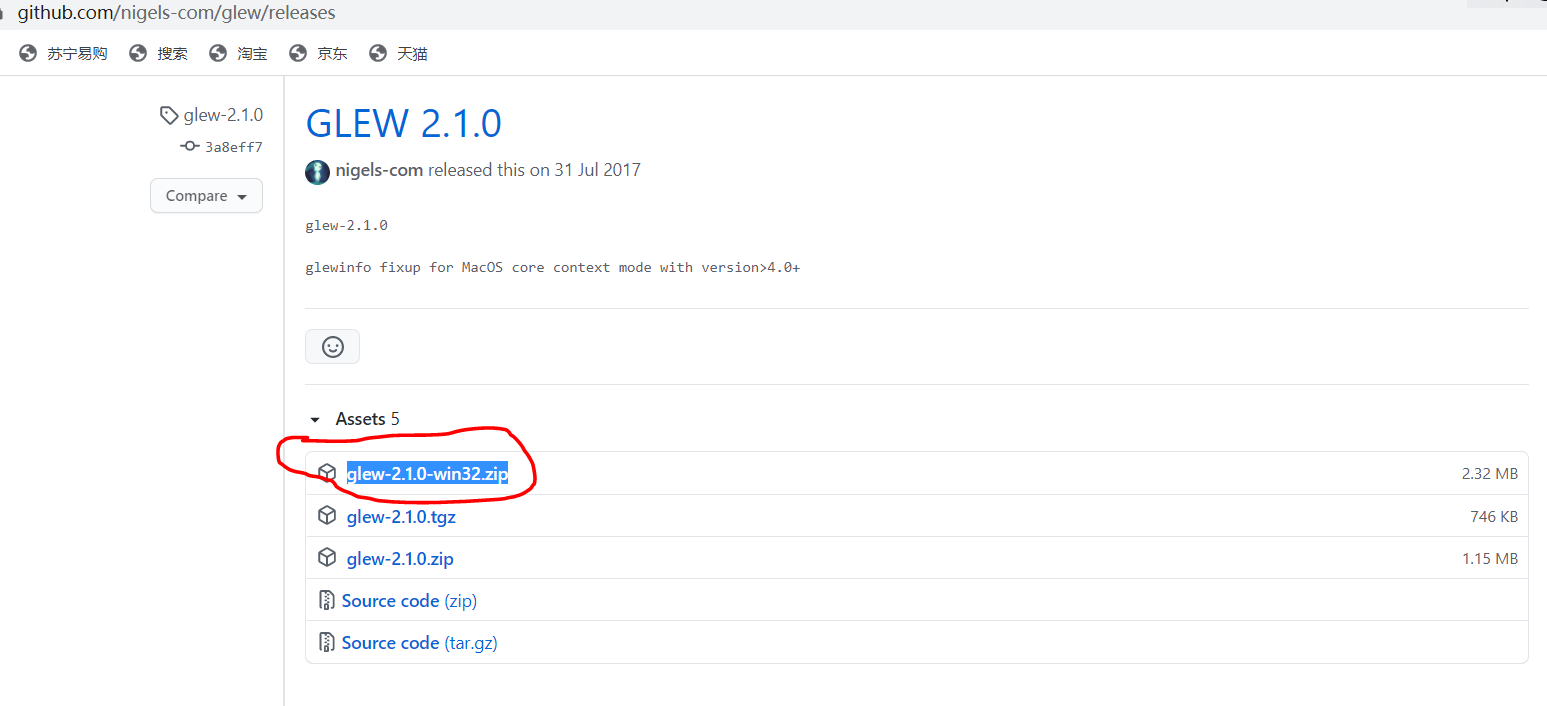The height and width of the screenshot is (706, 1547).
Task: Open the smiley emoji reaction picker
Action: [332, 346]
